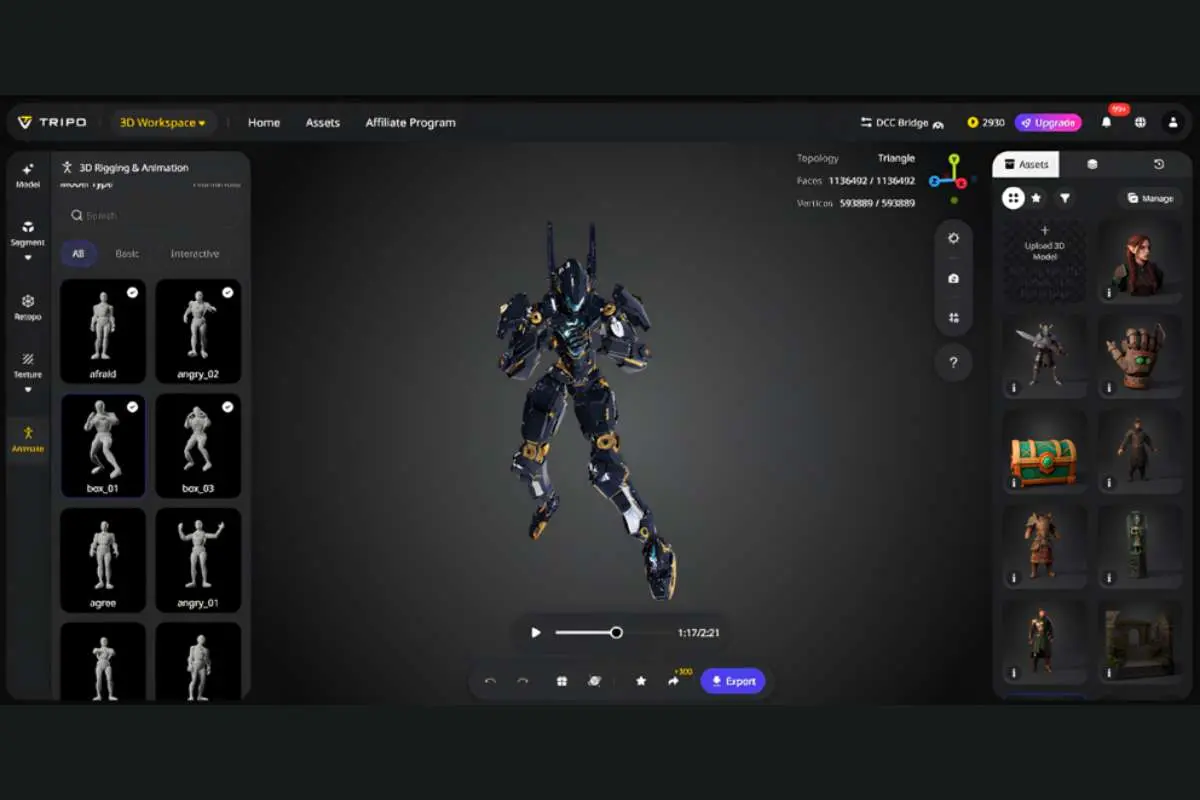Image resolution: width=1200 pixels, height=800 pixels.
Task: Click the planet icon in bottom toolbar
Action: (x=594, y=681)
